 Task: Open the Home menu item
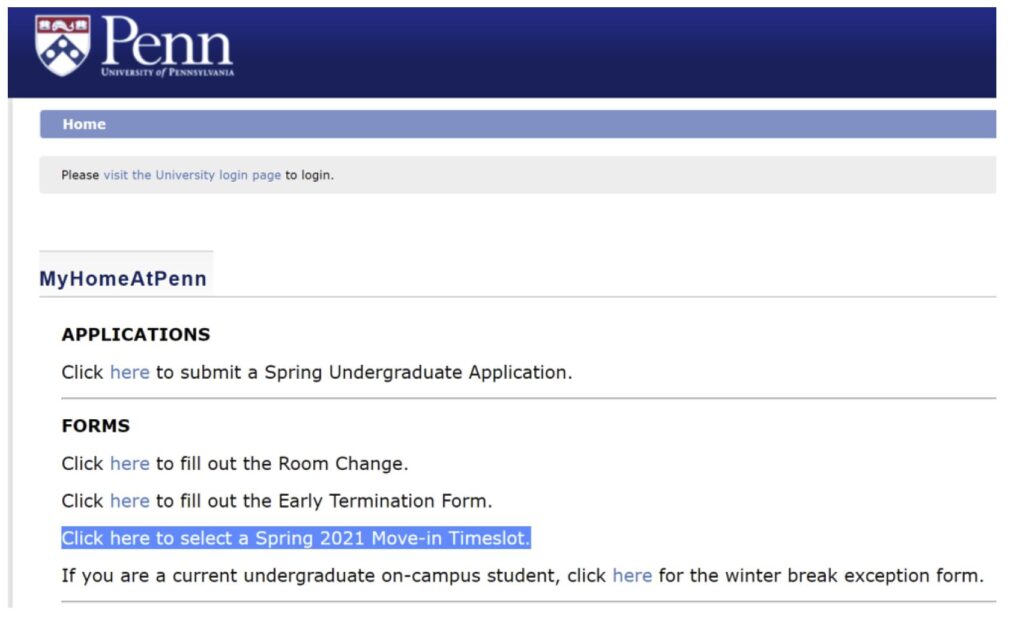coord(84,124)
